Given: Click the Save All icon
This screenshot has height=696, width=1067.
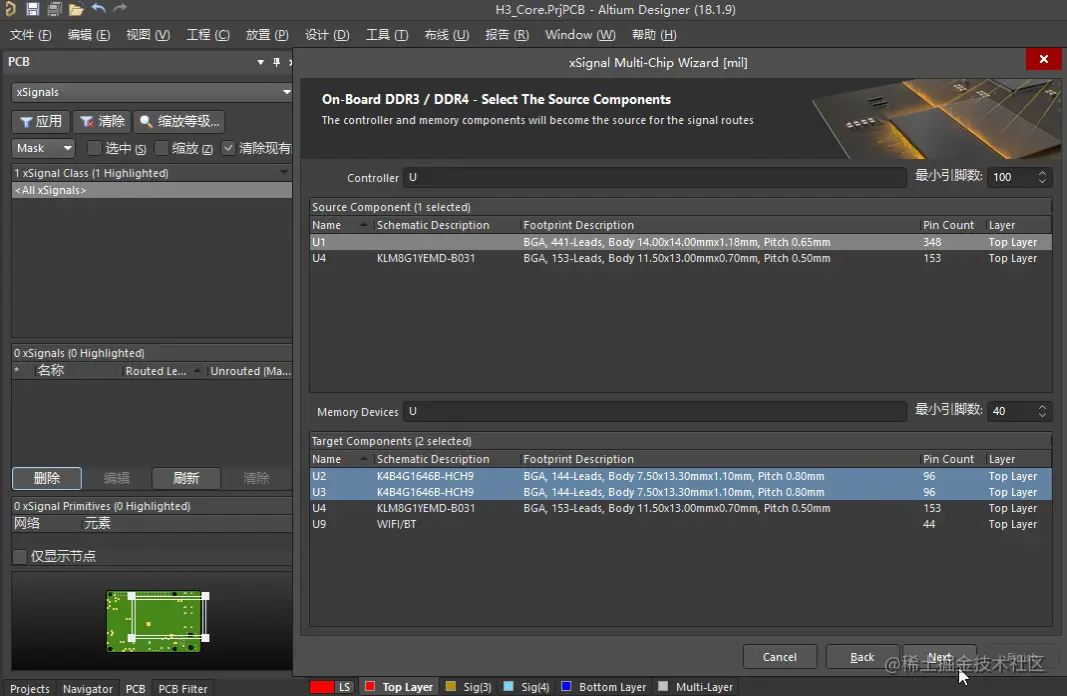Looking at the screenshot, I should (x=54, y=9).
